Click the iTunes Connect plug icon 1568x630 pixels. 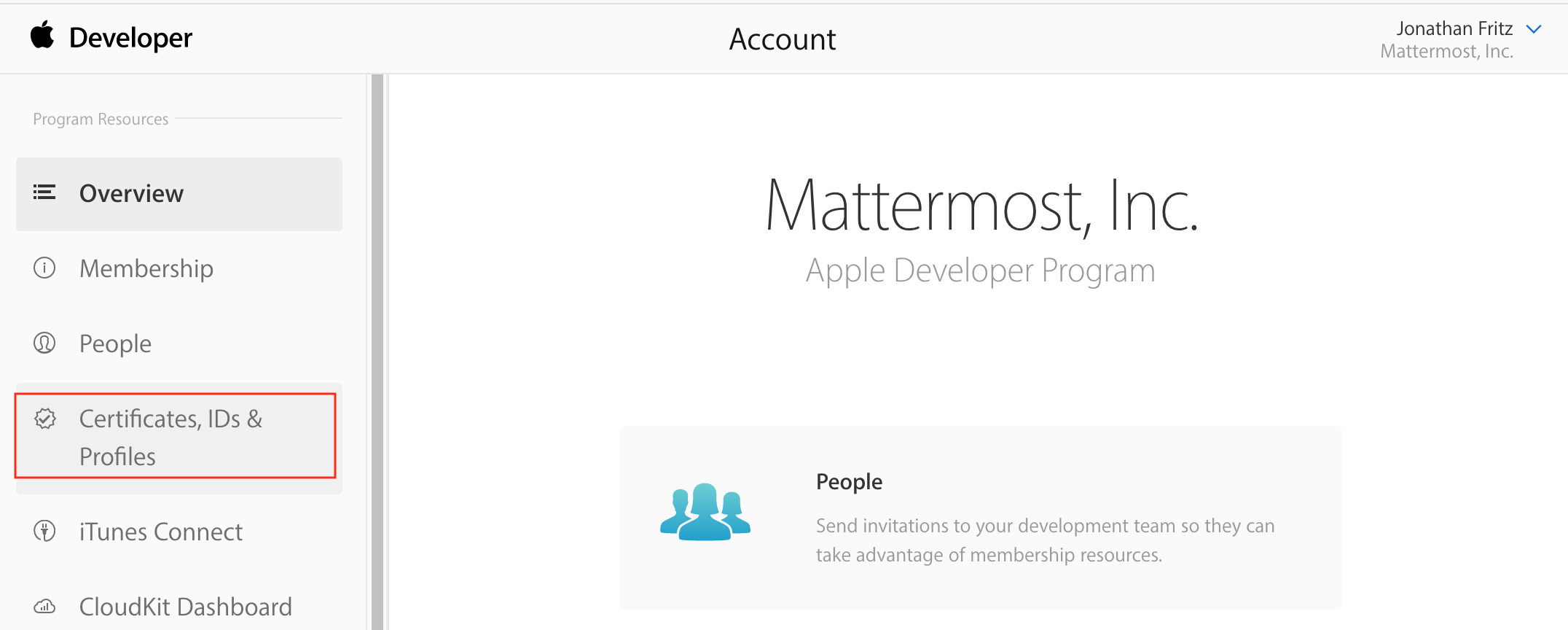point(44,531)
